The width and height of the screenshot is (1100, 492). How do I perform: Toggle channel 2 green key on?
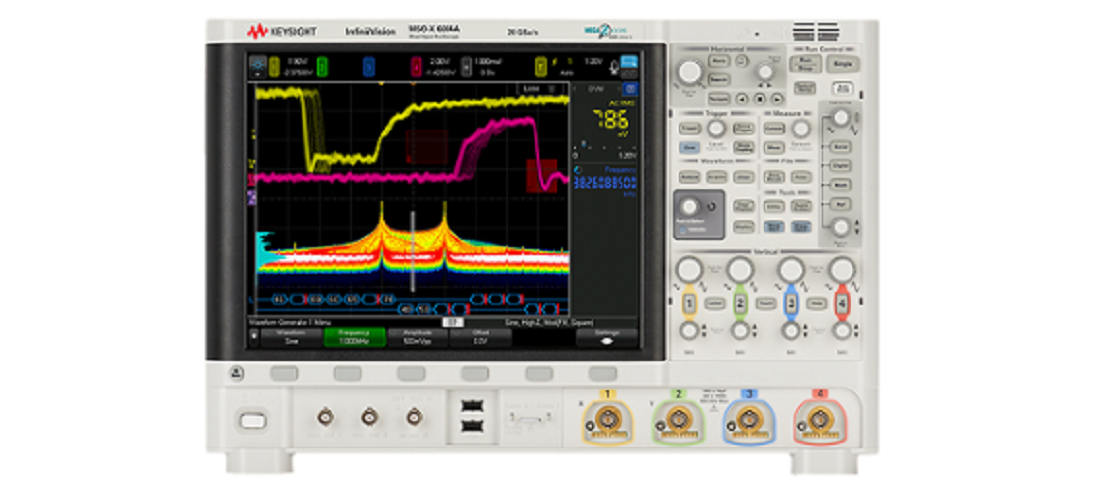click(x=740, y=303)
